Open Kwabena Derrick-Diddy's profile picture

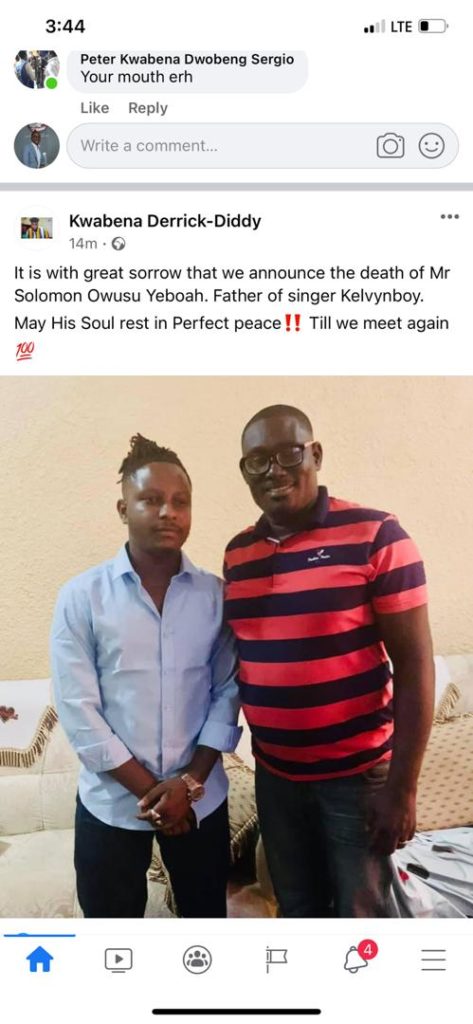coord(37,228)
